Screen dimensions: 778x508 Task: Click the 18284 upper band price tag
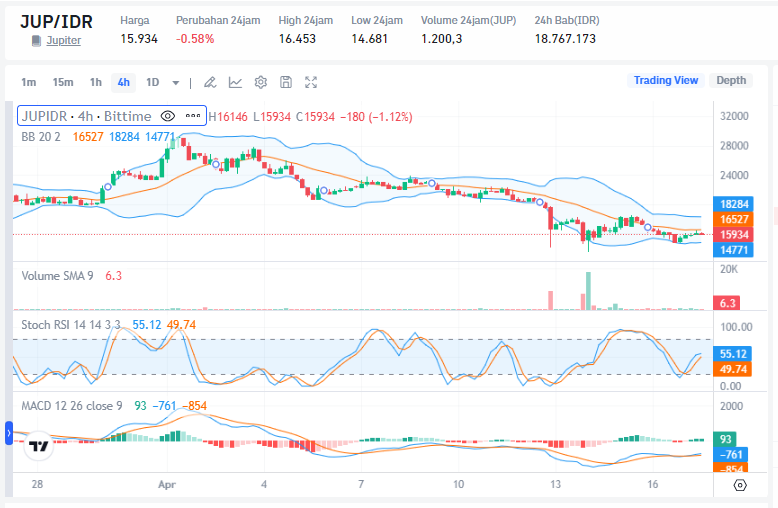[x=733, y=204]
